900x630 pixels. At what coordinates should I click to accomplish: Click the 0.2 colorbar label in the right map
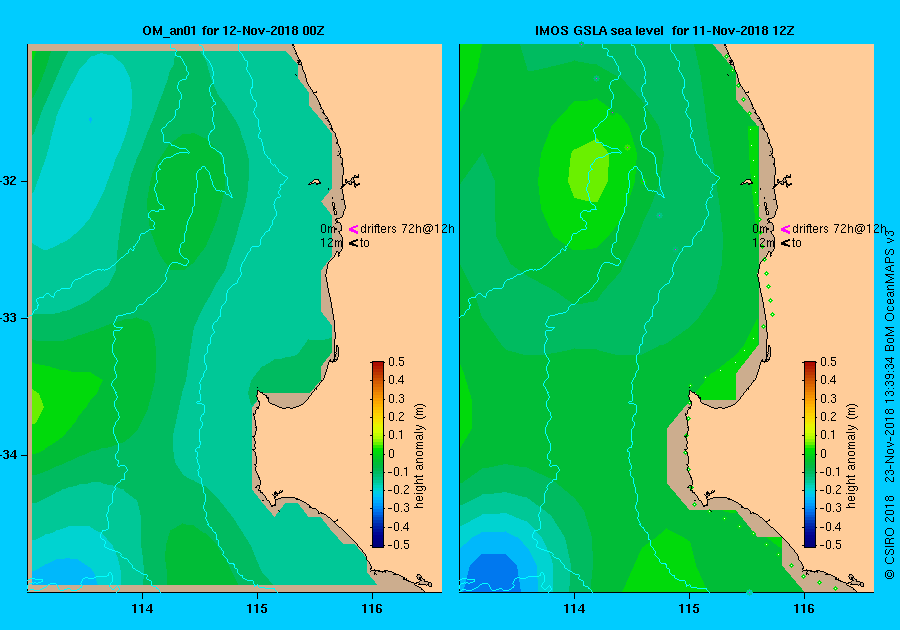pyautogui.click(x=828, y=417)
